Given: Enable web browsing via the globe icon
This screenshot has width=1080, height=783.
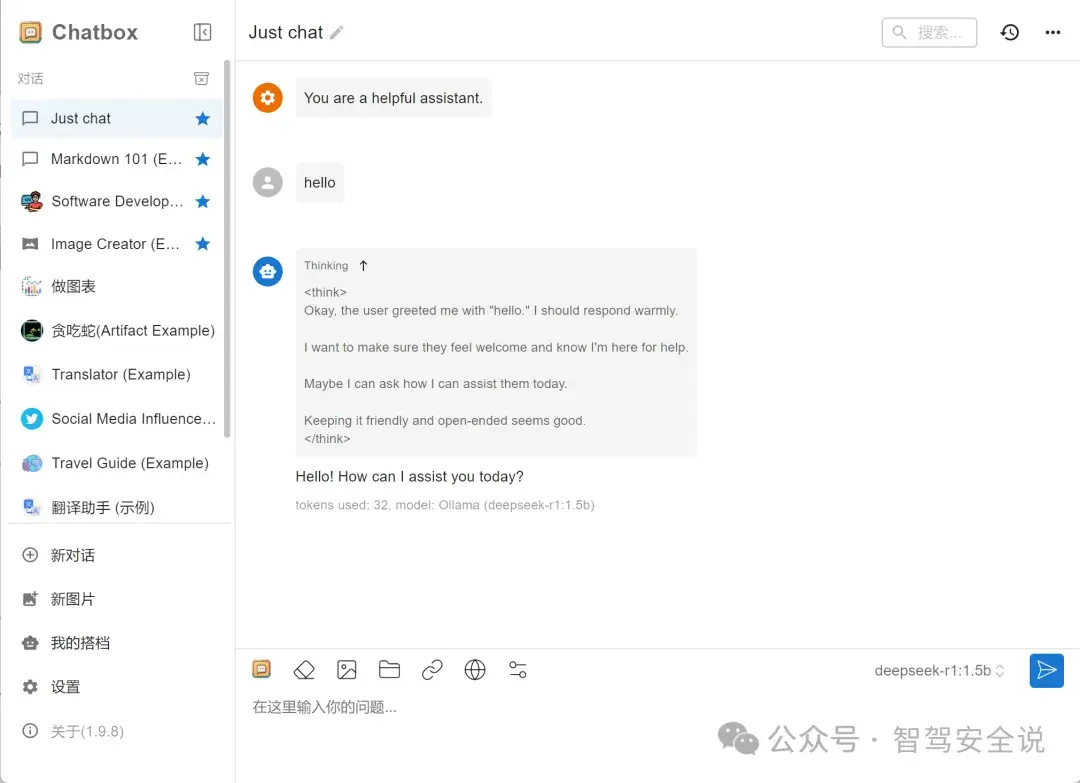Looking at the screenshot, I should click(x=475, y=670).
